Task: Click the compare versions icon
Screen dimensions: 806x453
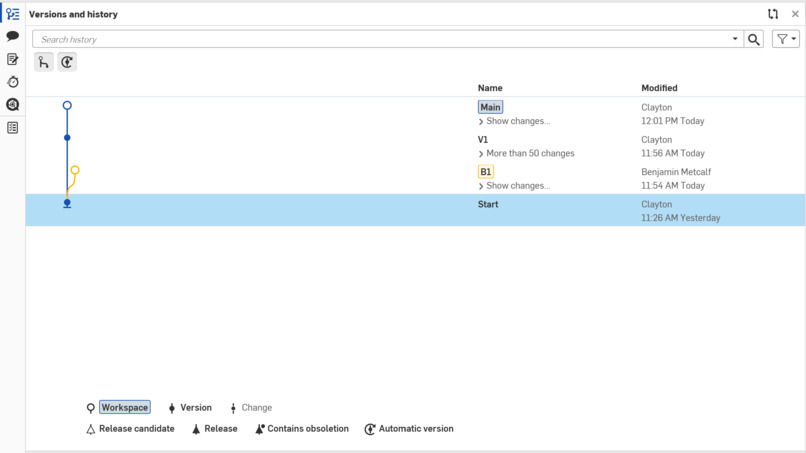Action: point(773,14)
